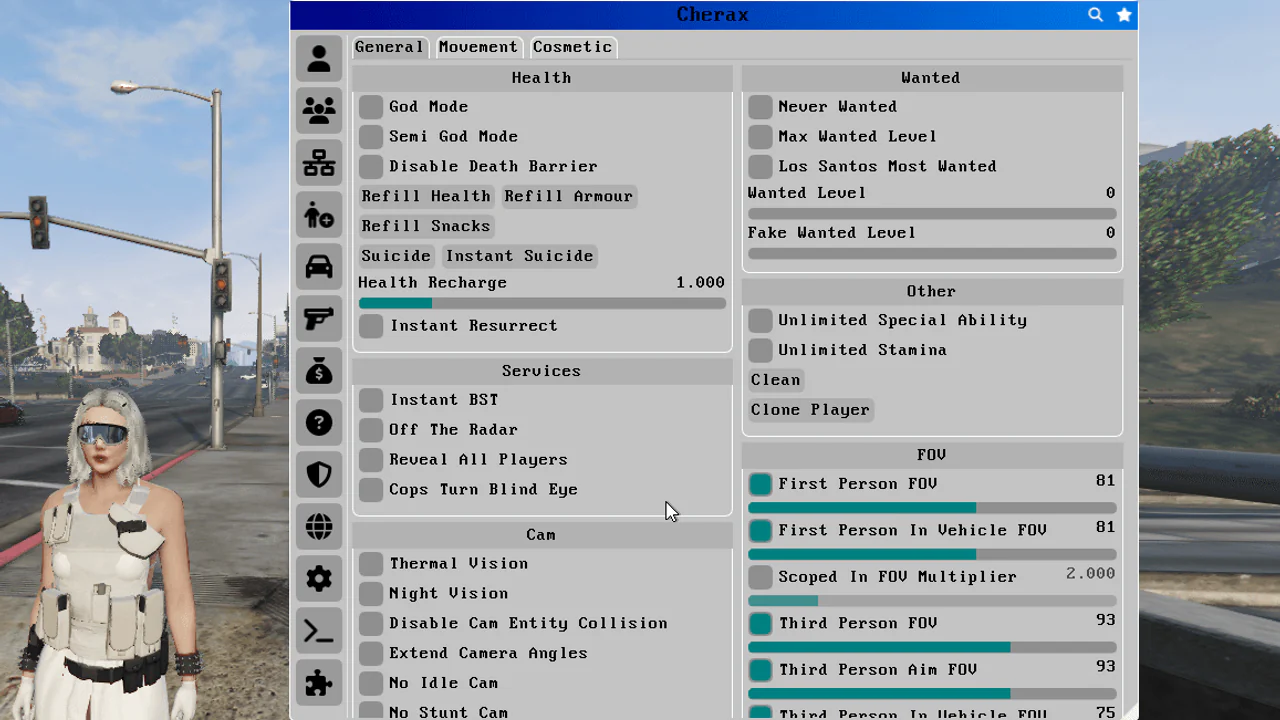Click the FOV section header
Image resolution: width=1280 pixels, height=720 pixels.
click(x=931, y=455)
